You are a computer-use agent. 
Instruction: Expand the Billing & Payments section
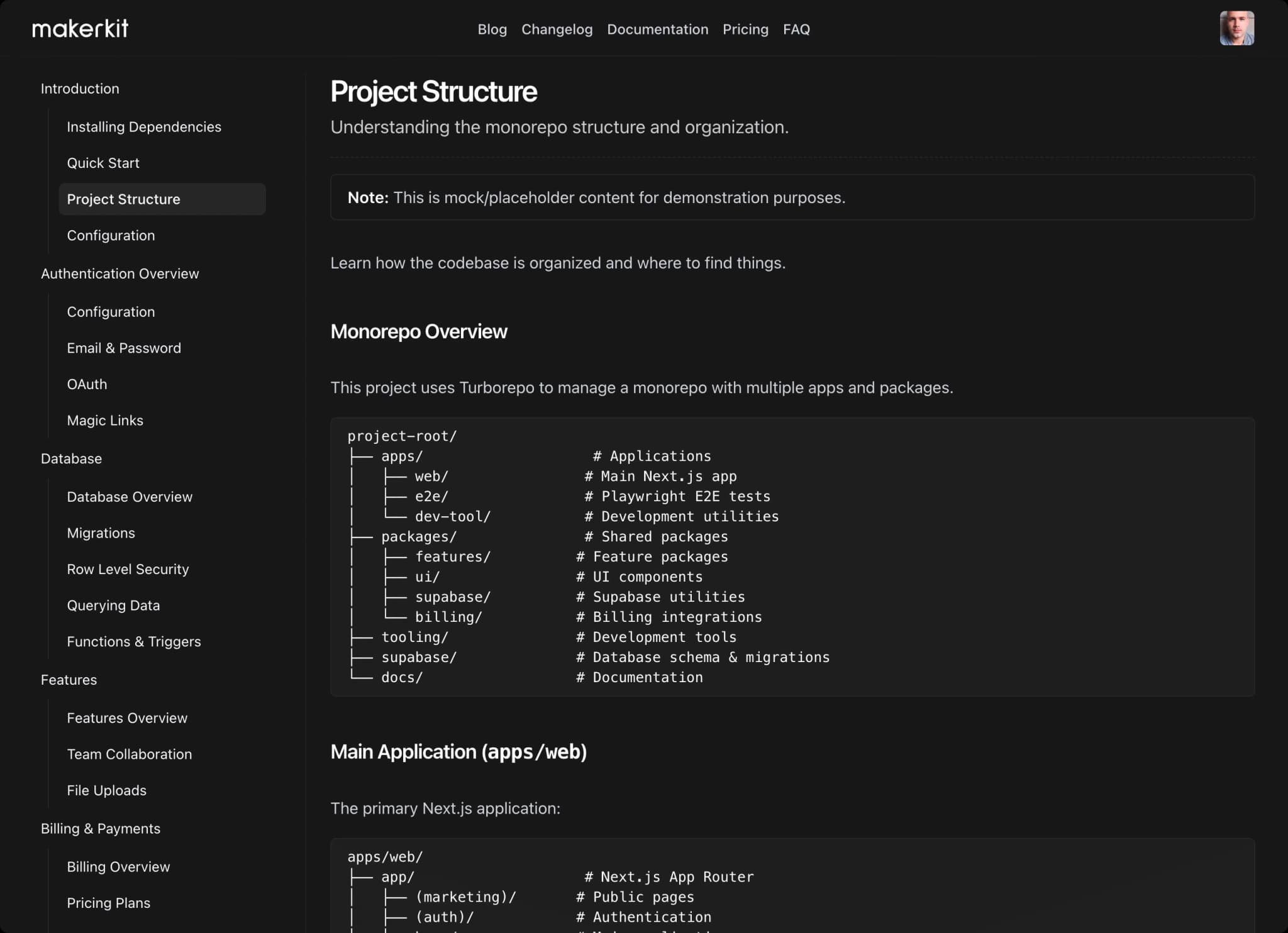pyautogui.click(x=101, y=828)
